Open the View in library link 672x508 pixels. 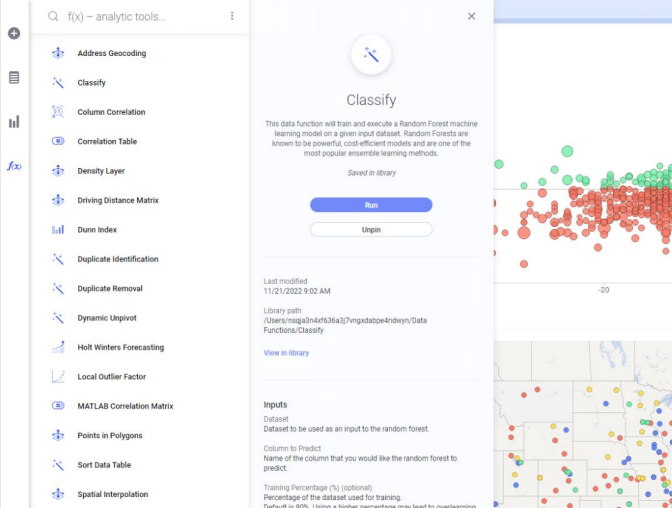pos(286,353)
